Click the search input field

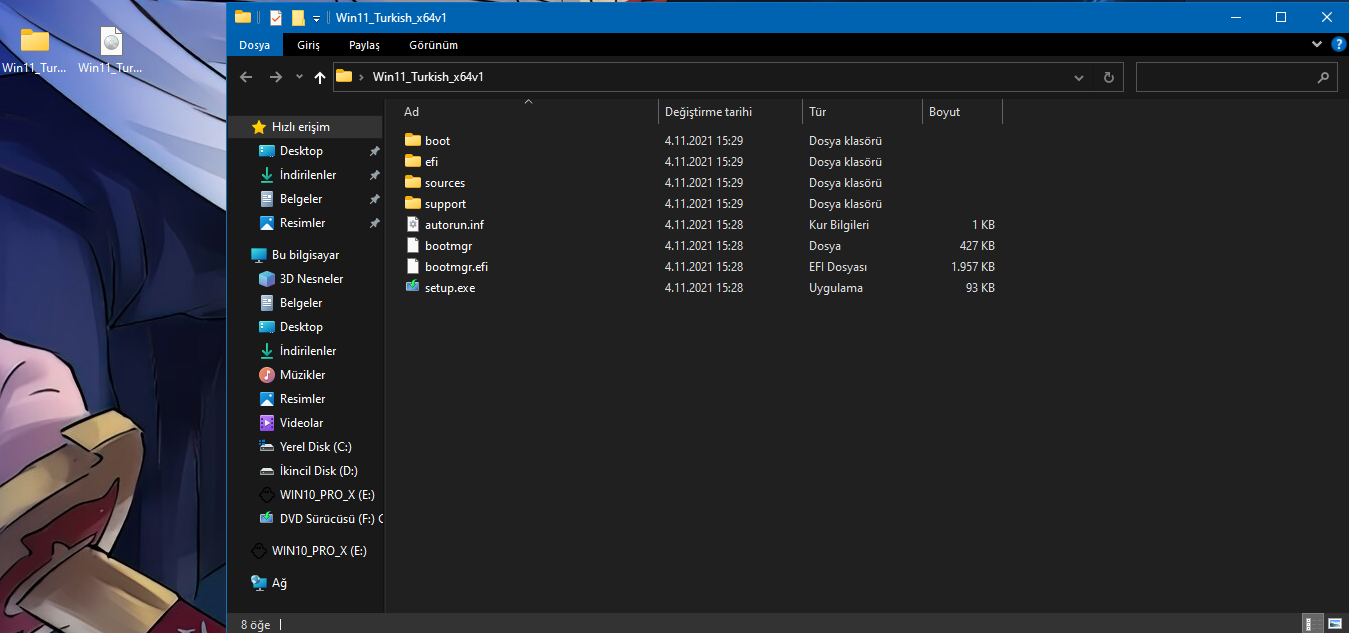(1236, 77)
